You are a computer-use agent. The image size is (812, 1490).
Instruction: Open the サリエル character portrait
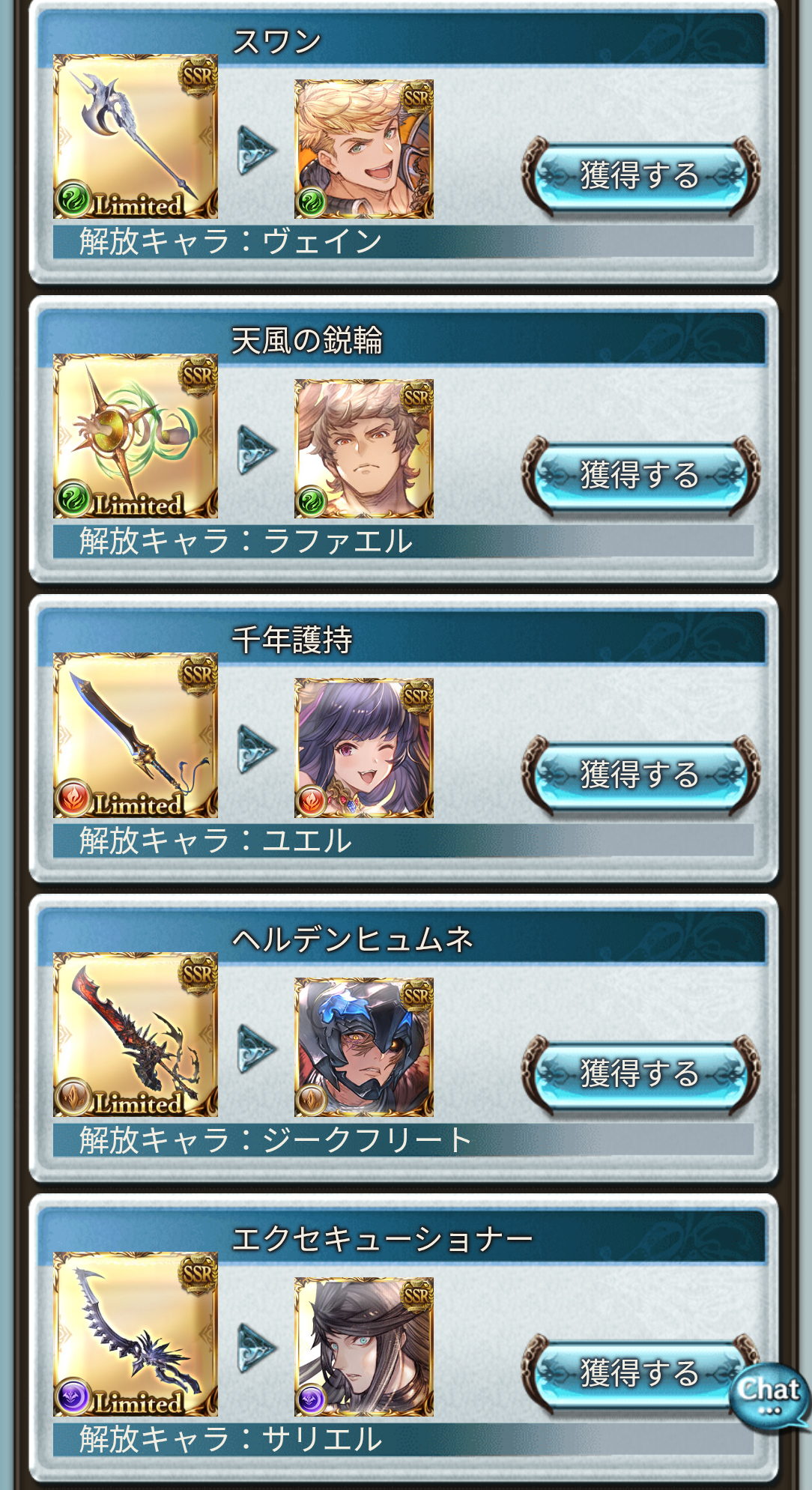[364, 1347]
